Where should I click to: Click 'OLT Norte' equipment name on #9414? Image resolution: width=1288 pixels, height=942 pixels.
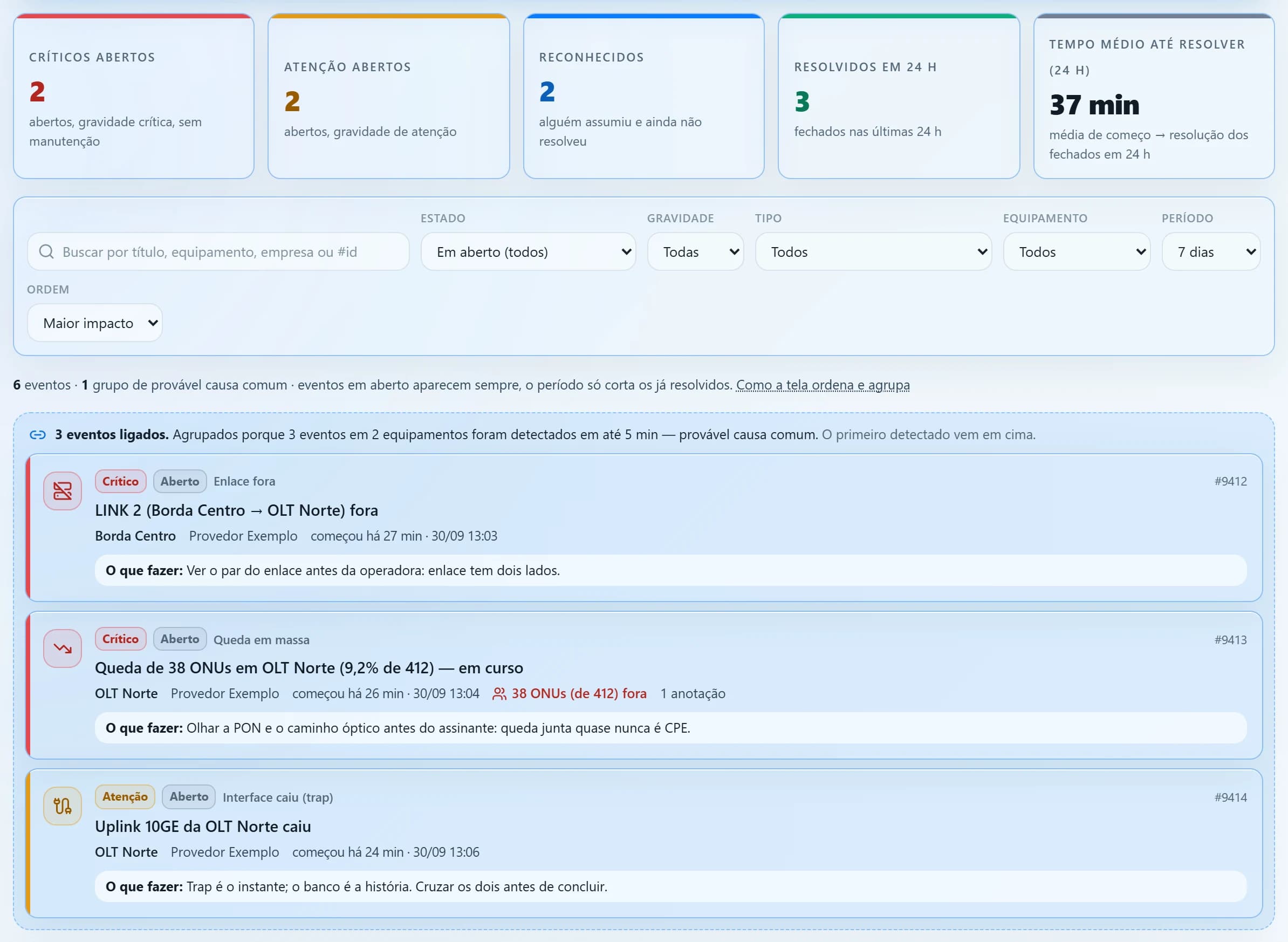[127, 852]
